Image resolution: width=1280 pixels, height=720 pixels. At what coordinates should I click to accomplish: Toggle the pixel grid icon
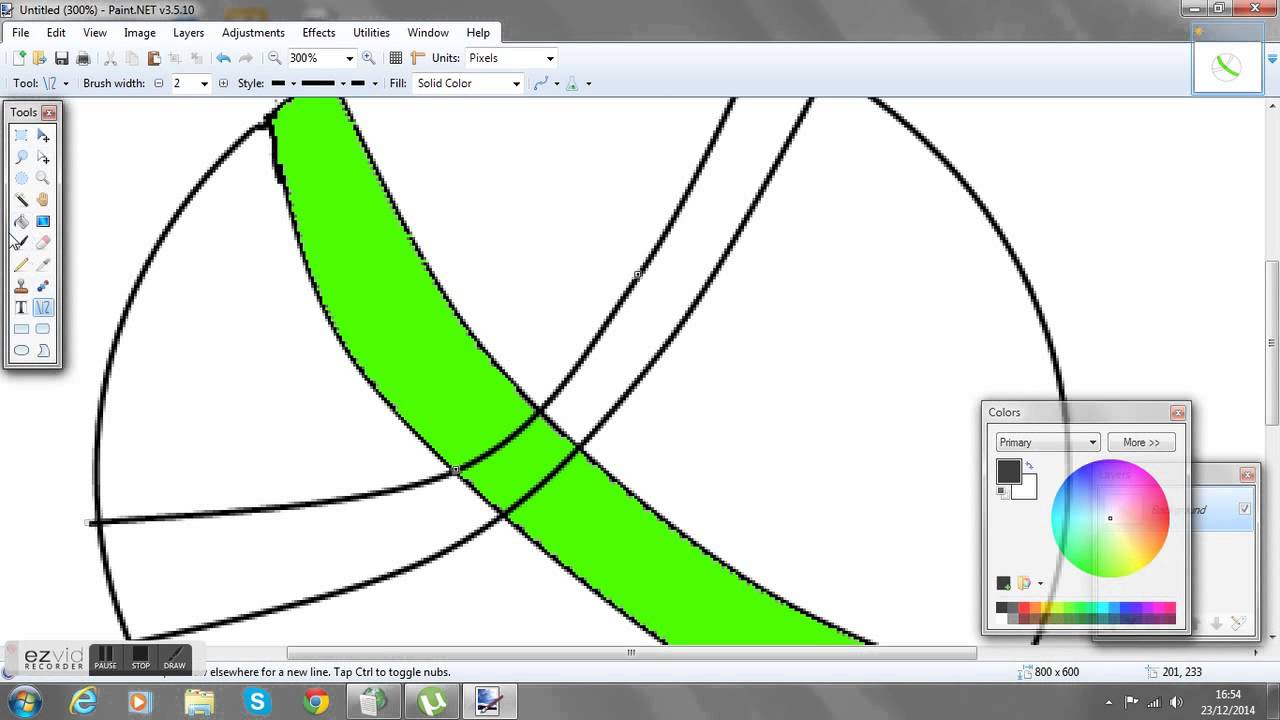(x=396, y=58)
